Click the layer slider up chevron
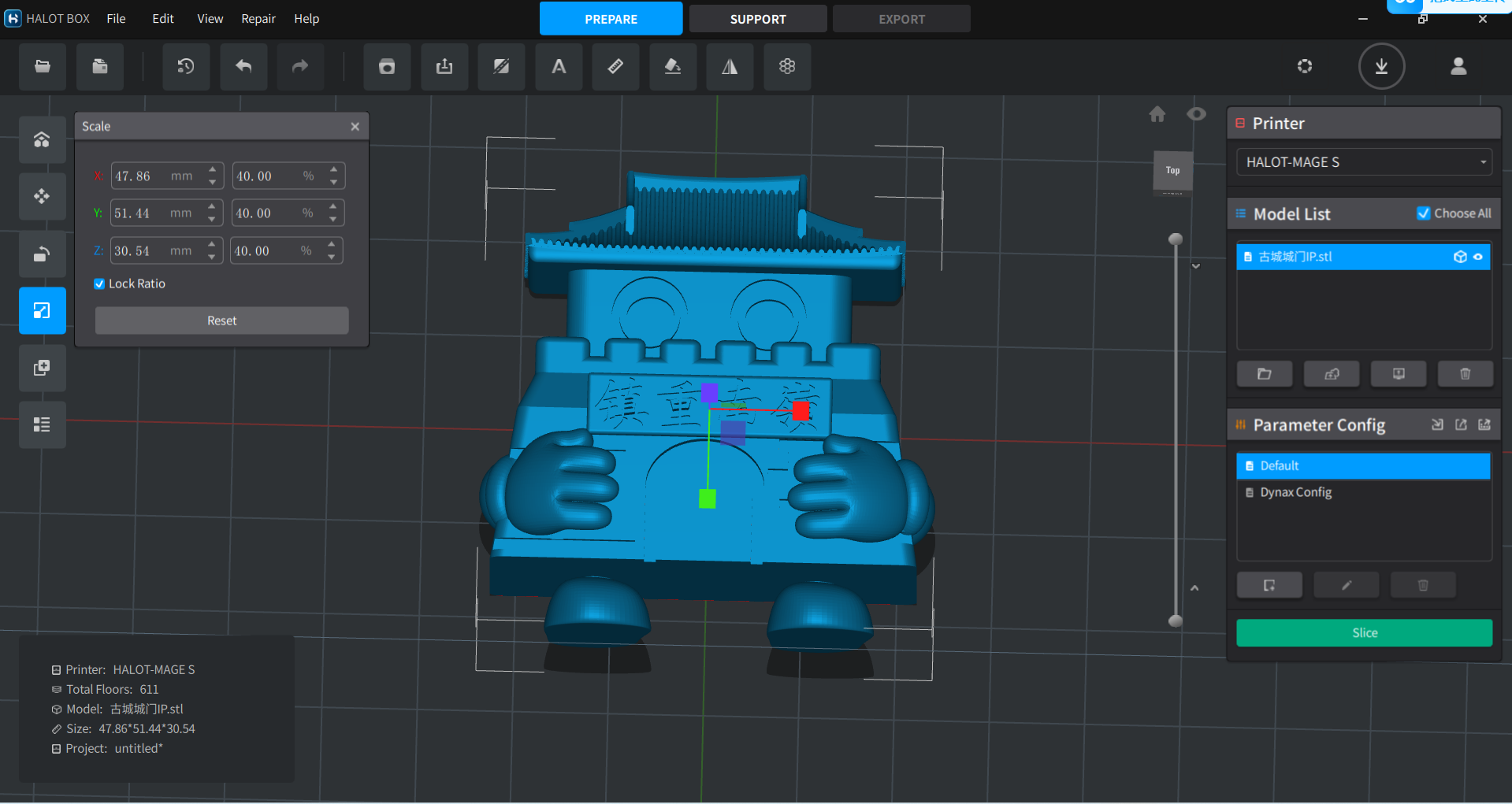The height and width of the screenshot is (804, 1512). pos(1194,588)
